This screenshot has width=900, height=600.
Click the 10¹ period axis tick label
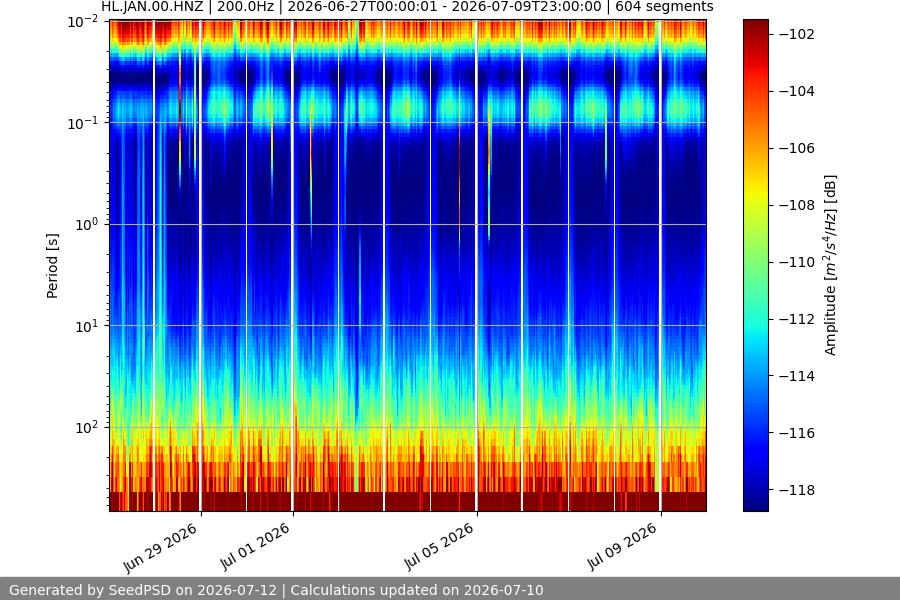click(87, 326)
